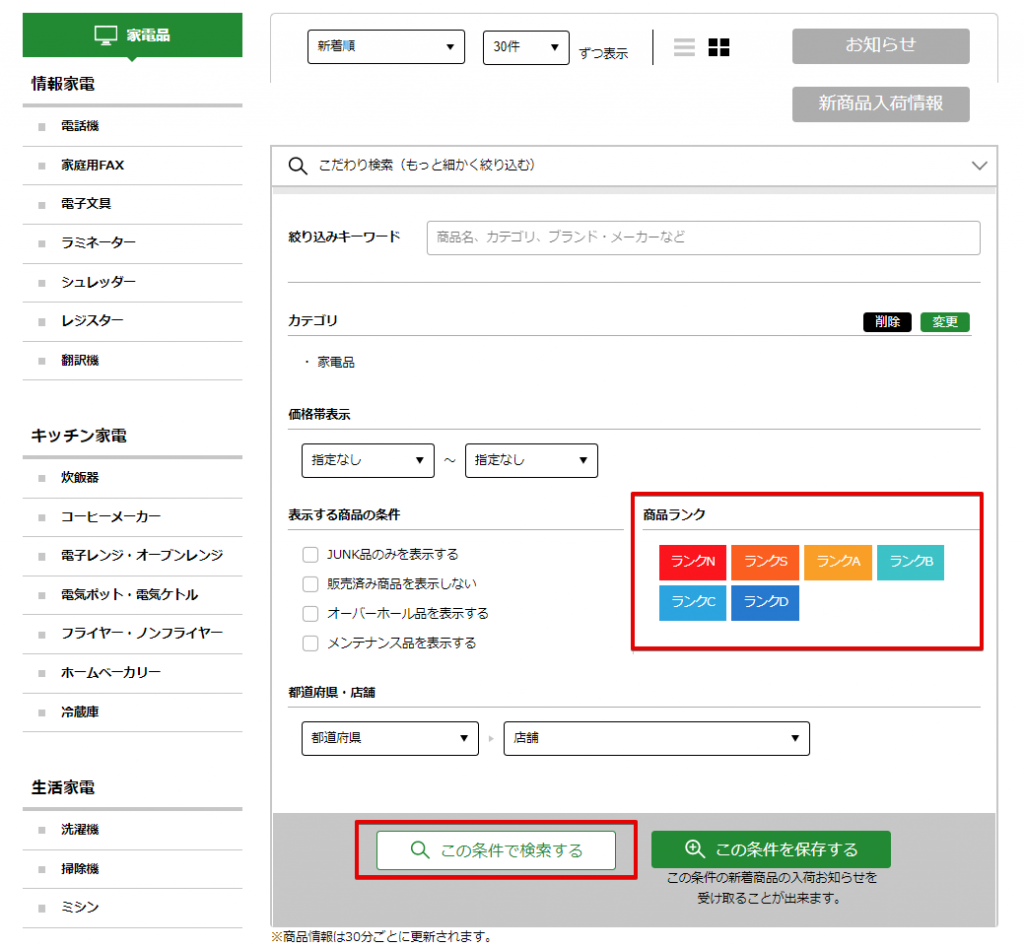This screenshot has width=1024, height=948.
Task: Switch to grid view layout icon
Action: [x=719, y=47]
